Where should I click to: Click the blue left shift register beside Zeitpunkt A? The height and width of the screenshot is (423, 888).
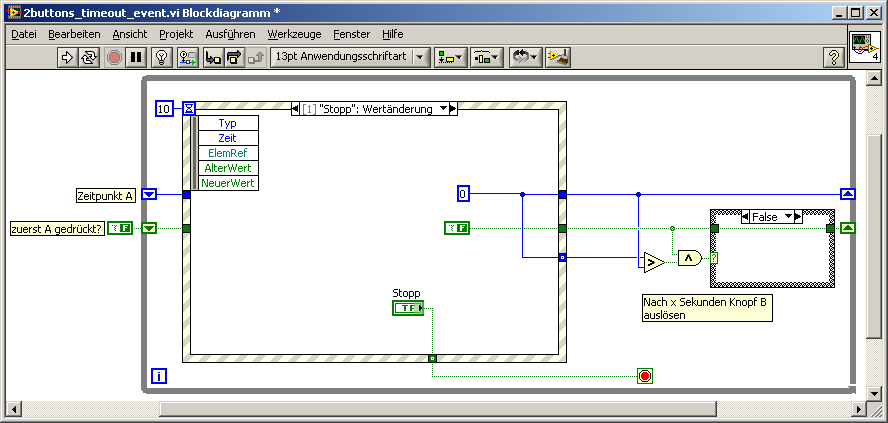point(149,194)
